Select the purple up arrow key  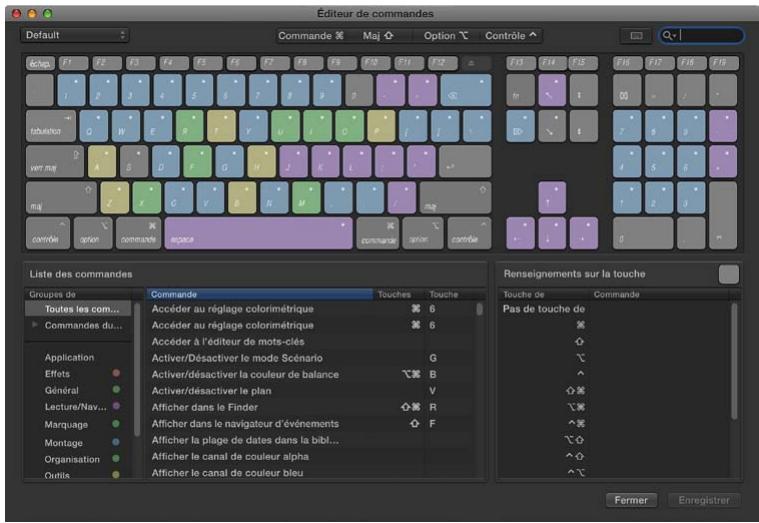(x=552, y=198)
